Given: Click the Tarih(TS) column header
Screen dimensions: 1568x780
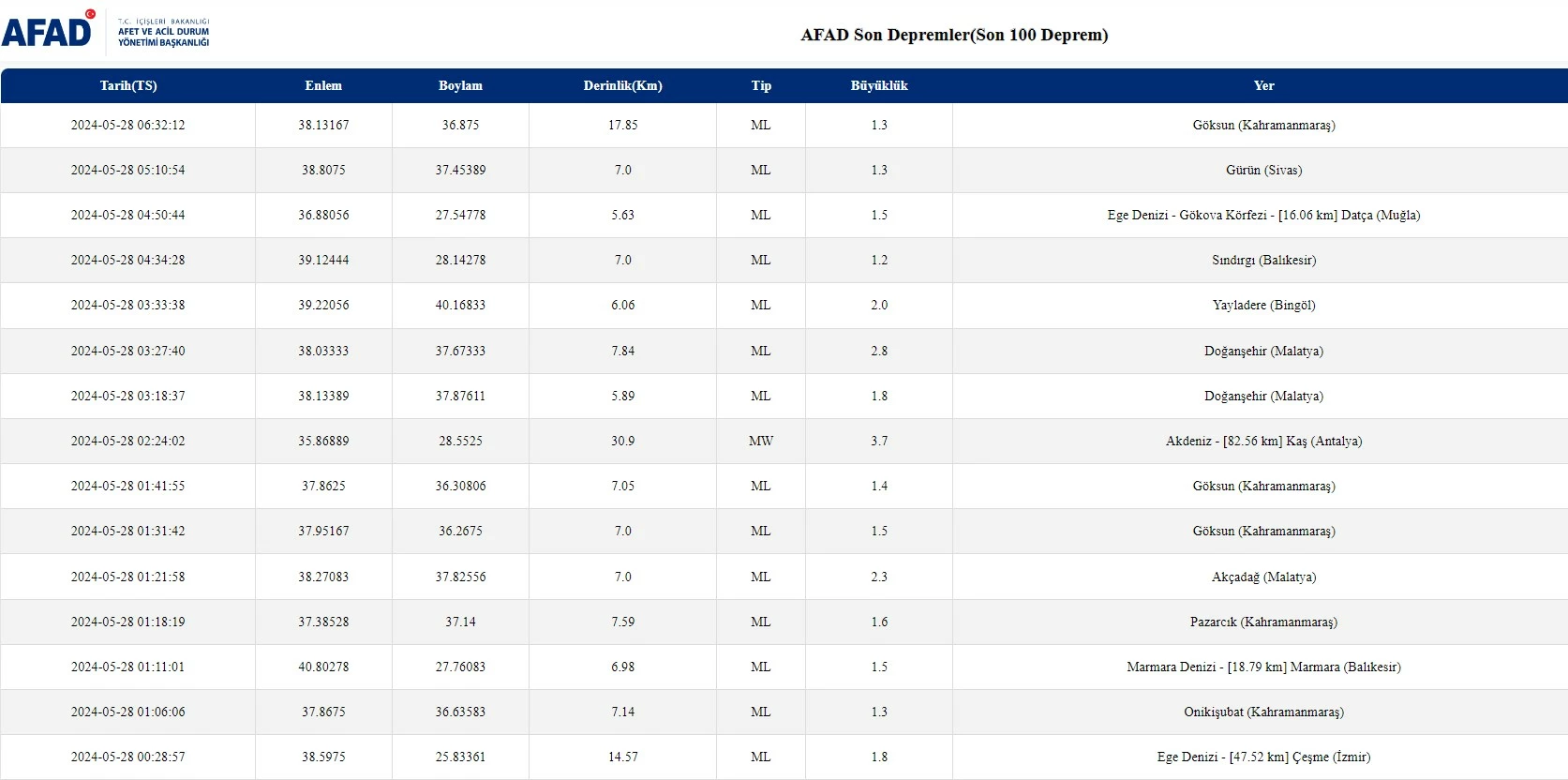Looking at the screenshot, I should coord(128,85).
